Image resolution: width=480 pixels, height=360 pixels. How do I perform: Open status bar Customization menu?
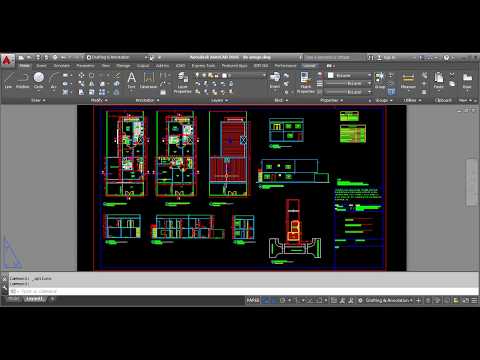pos(474,300)
